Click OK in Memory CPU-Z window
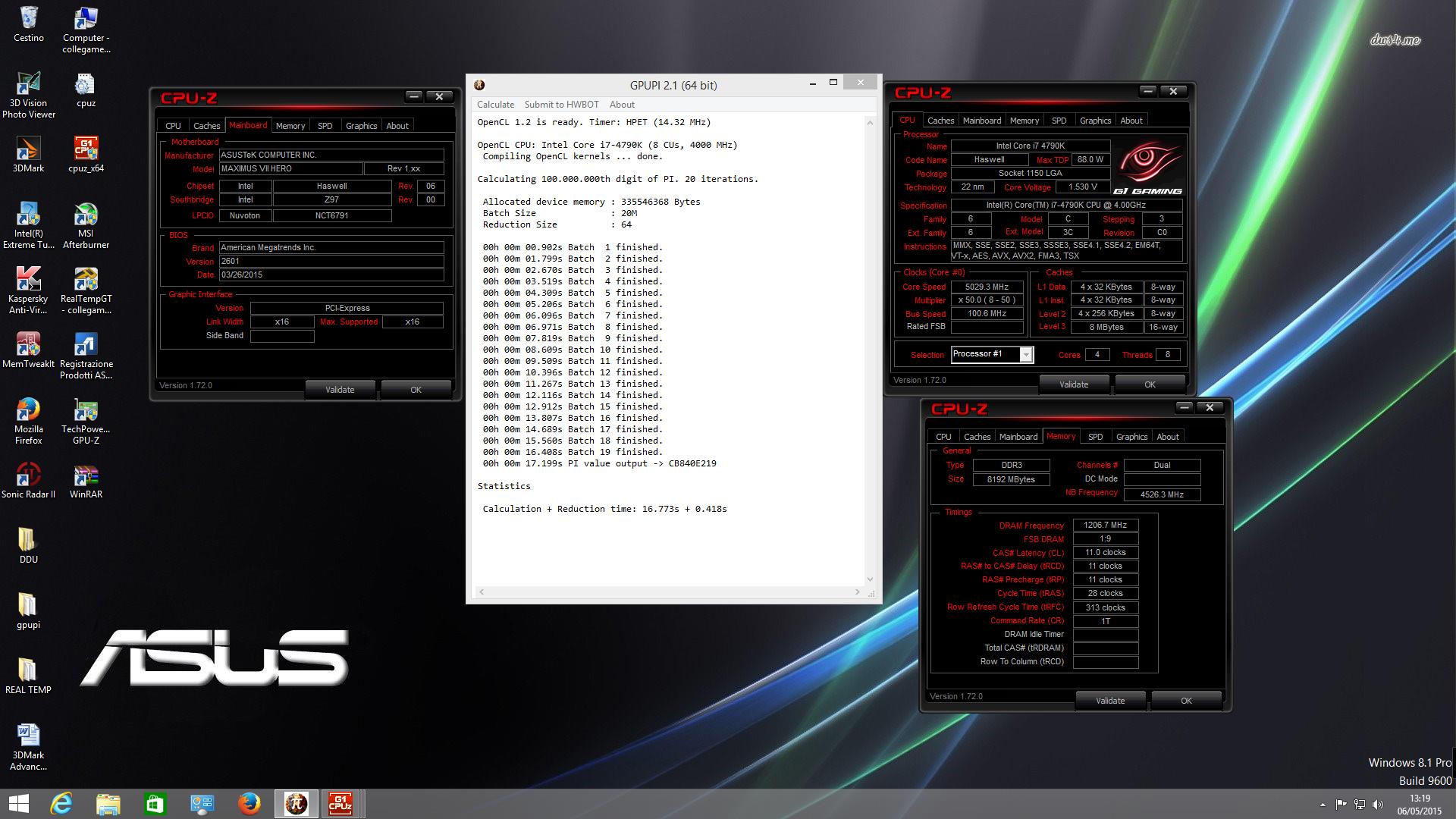 (x=1186, y=701)
